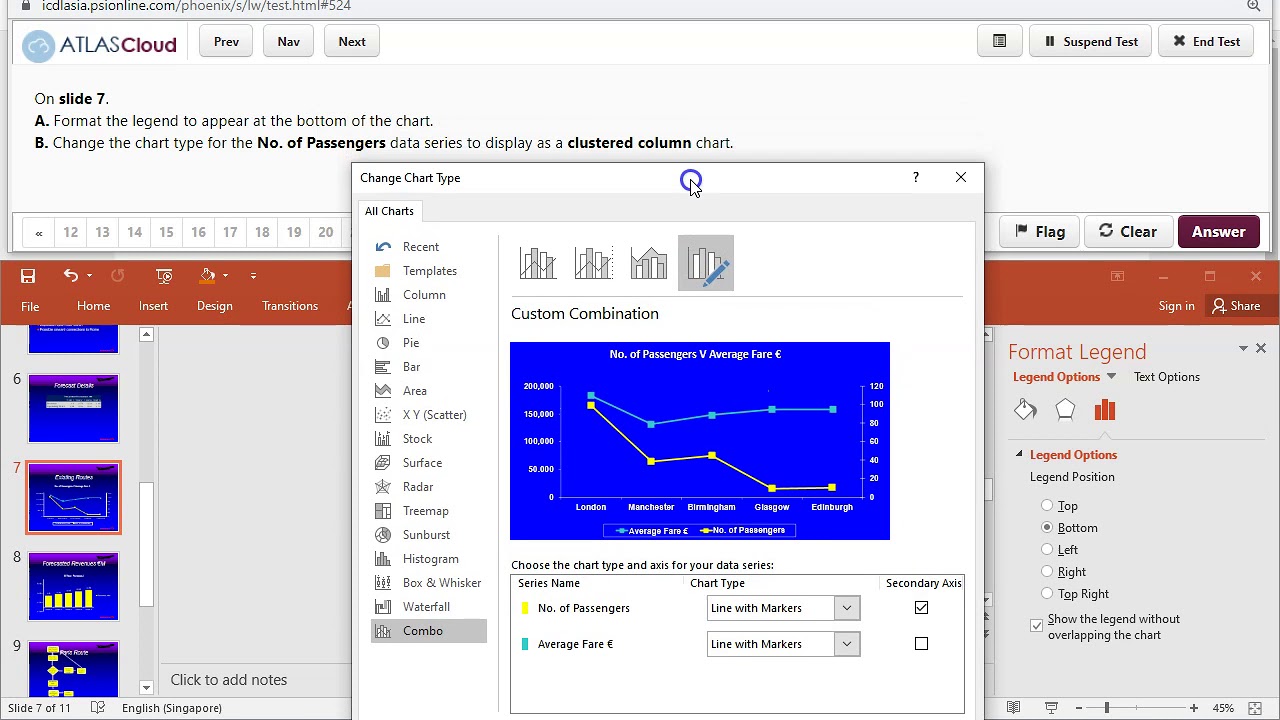Select the Top legend position
Image resolution: width=1280 pixels, height=720 pixels.
tap(1047, 506)
